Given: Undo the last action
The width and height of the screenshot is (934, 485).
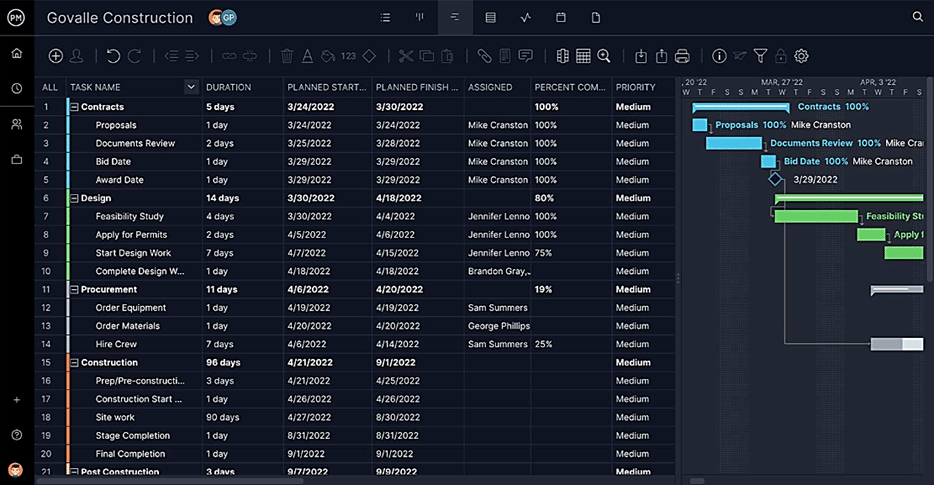Looking at the screenshot, I should click(x=113, y=57).
